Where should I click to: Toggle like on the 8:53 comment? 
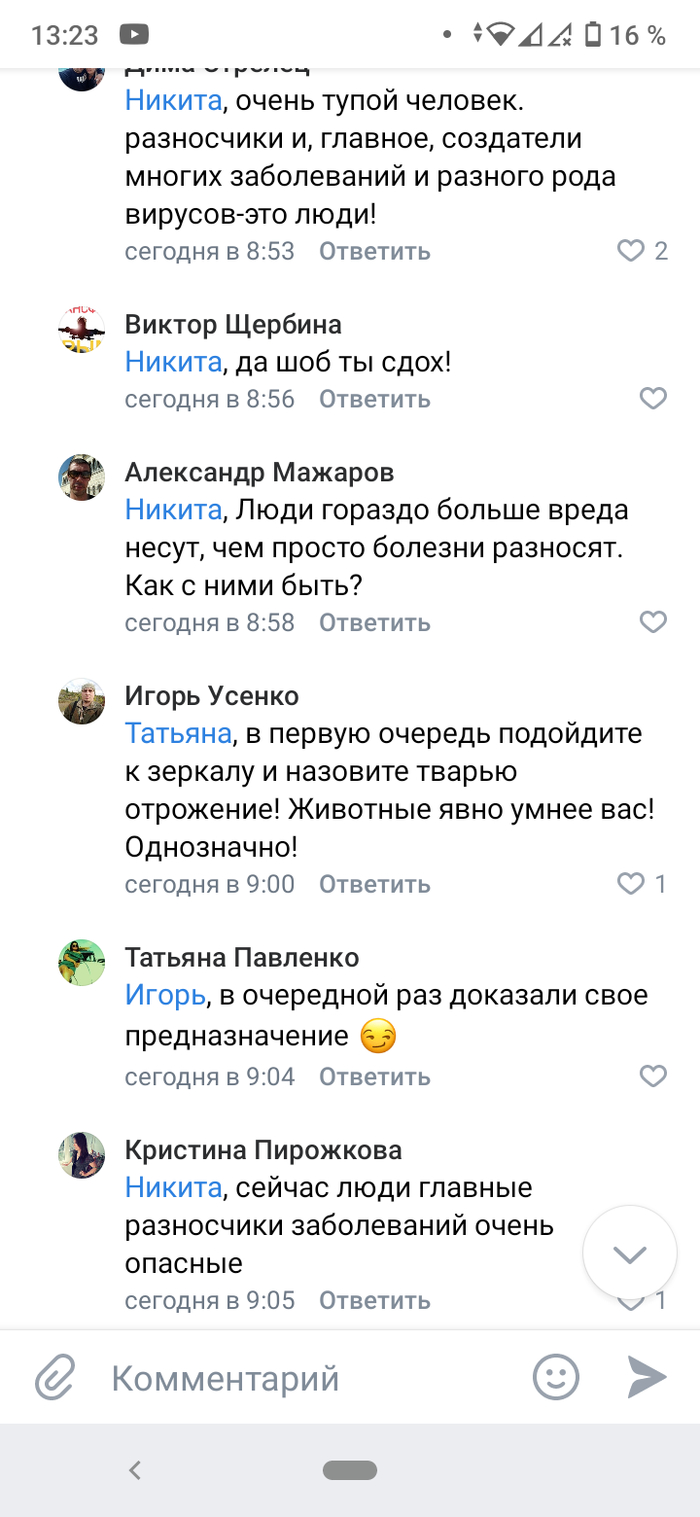tap(631, 251)
